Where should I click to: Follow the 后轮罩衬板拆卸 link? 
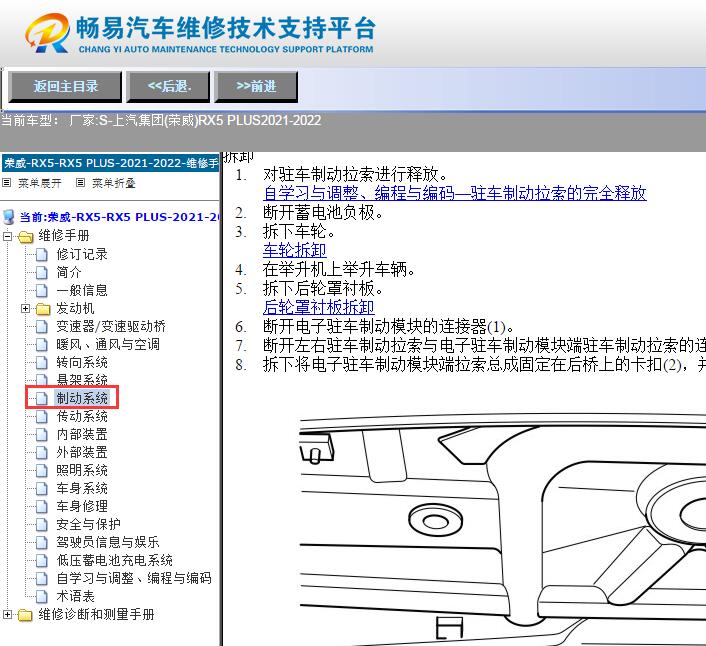coord(319,307)
